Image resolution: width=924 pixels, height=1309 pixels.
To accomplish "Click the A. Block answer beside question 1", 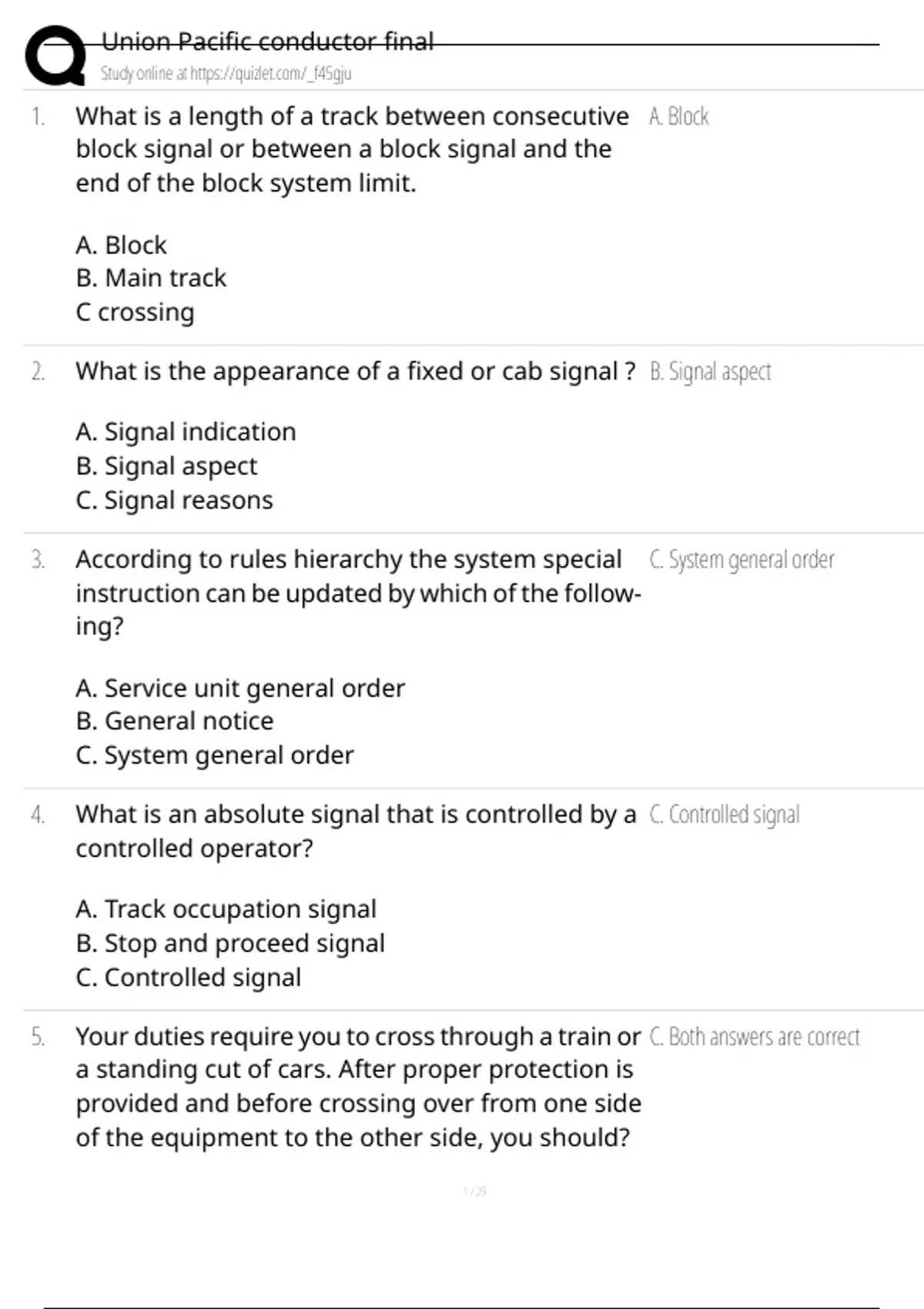I will coord(678,116).
